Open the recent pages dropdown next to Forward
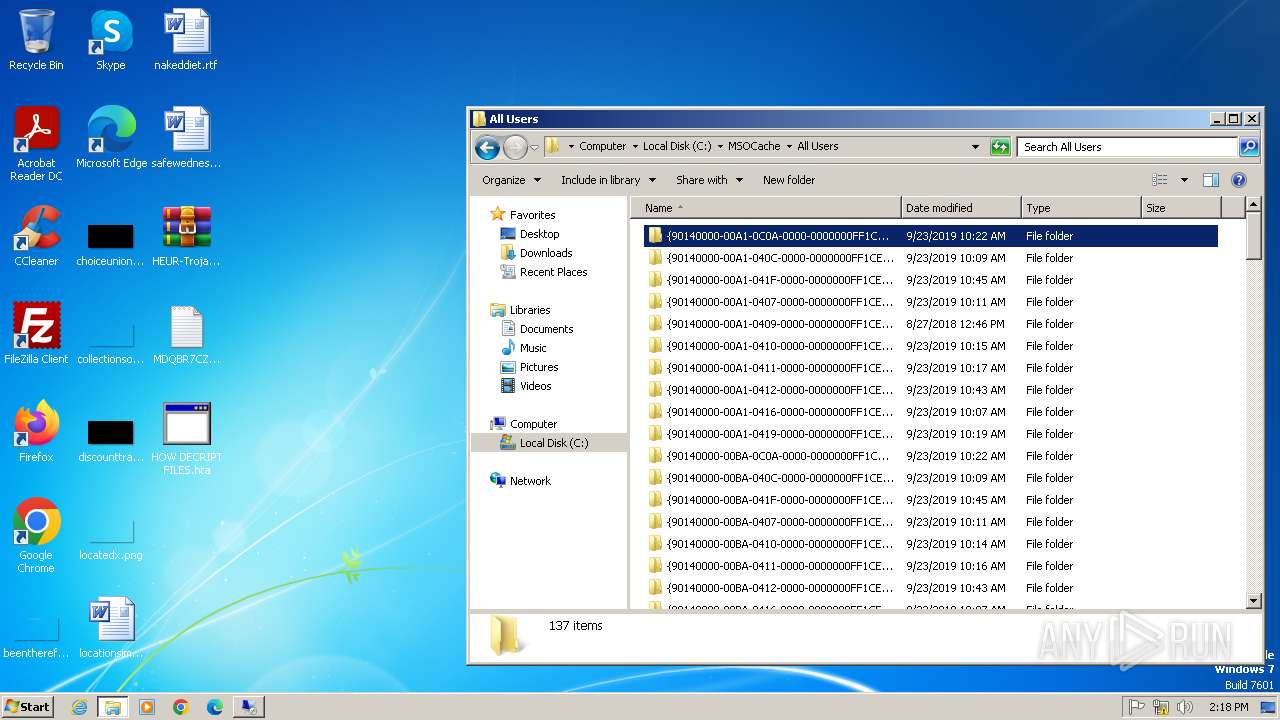Viewport: 1280px width, 720px height. tap(534, 147)
